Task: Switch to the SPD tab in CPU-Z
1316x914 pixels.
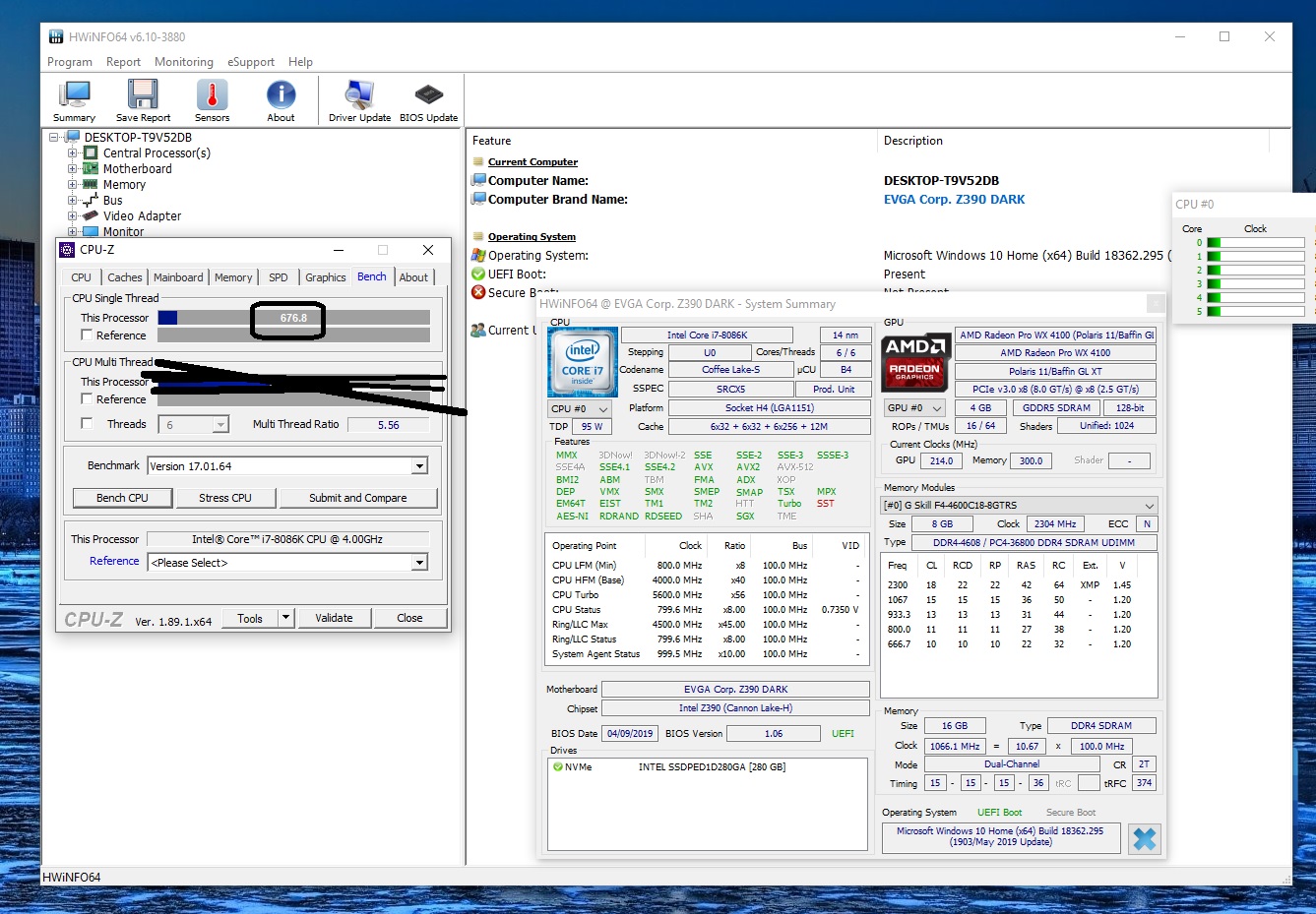Action: click(x=279, y=277)
